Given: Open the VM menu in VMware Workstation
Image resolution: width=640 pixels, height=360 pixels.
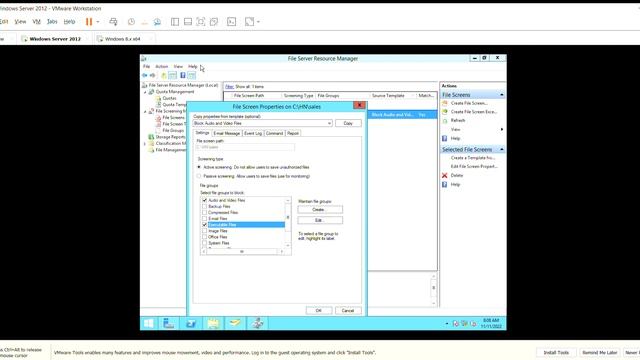Looking at the screenshot, I should (36, 22).
